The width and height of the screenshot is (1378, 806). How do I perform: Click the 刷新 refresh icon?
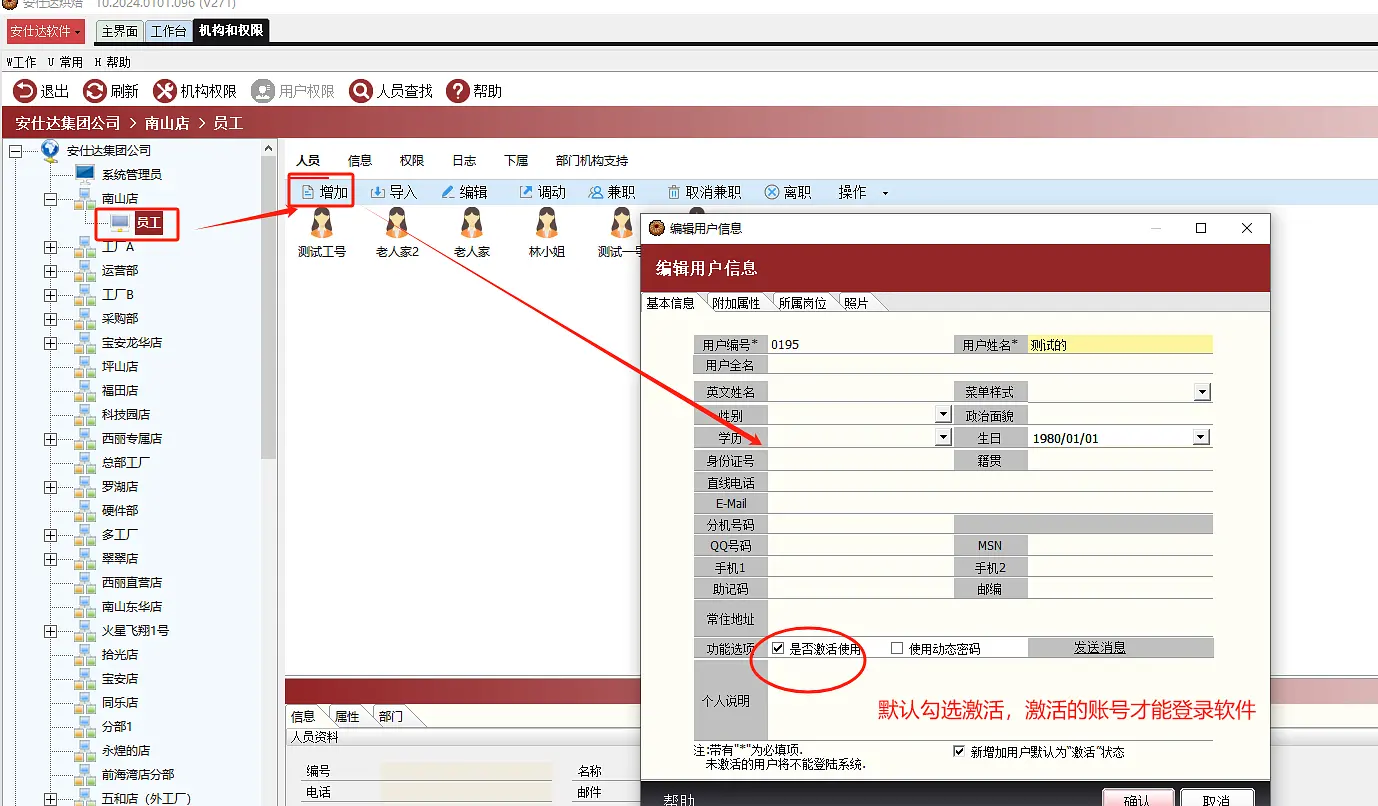point(94,91)
